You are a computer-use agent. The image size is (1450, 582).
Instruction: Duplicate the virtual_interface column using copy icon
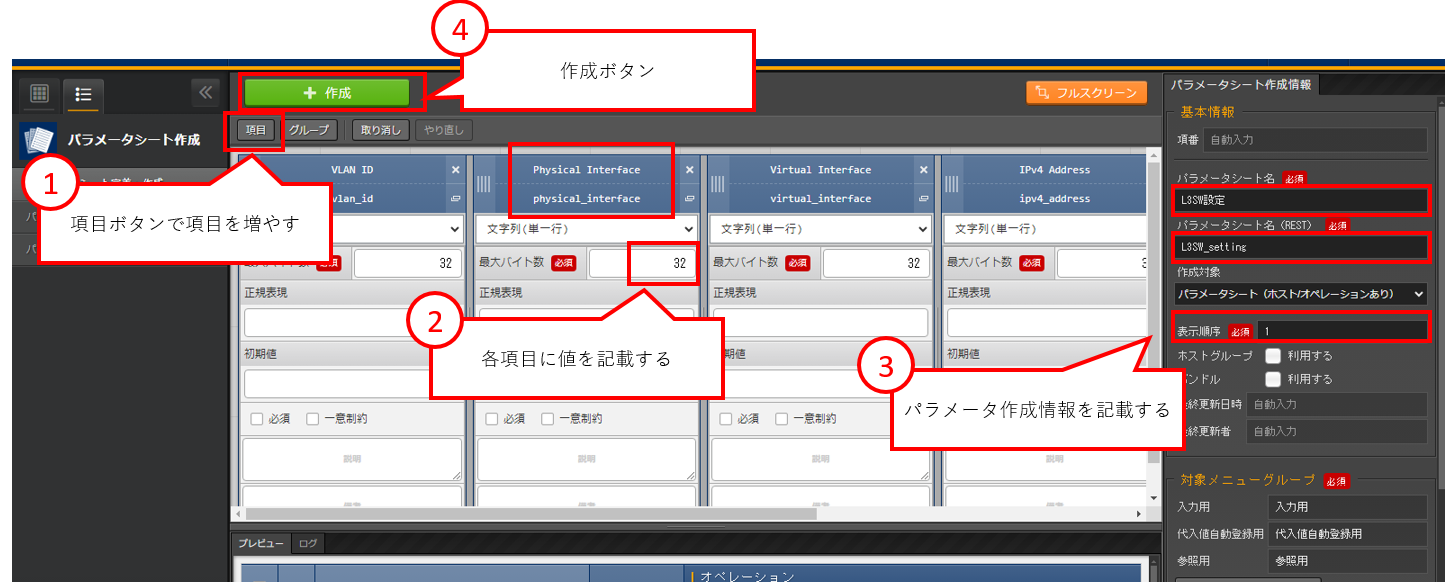[x=923, y=199]
